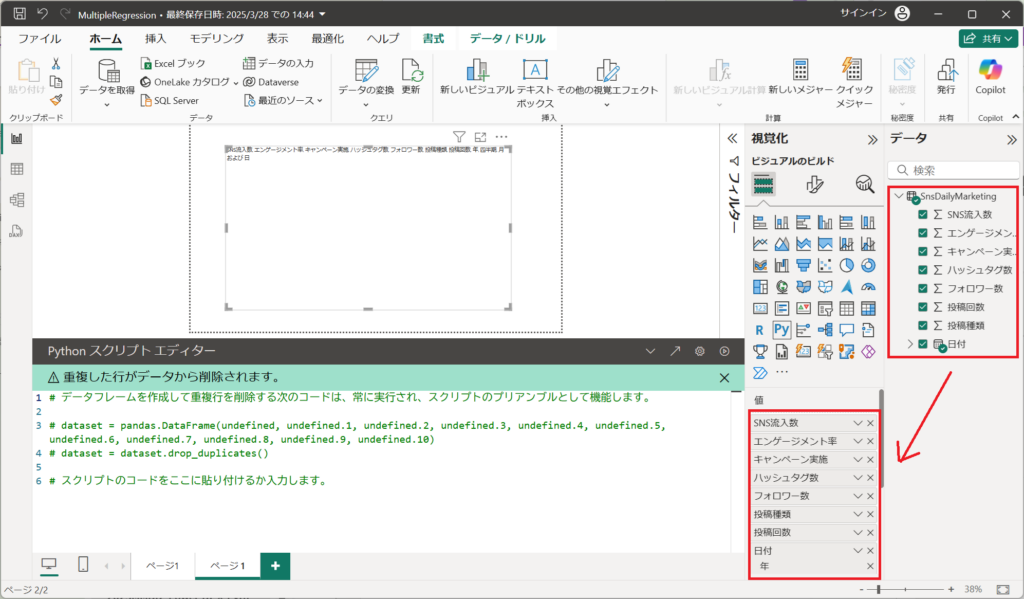The height and width of the screenshot is (599, 1024).
Task: Open the format visual brush tab
Action: point(814,184)
